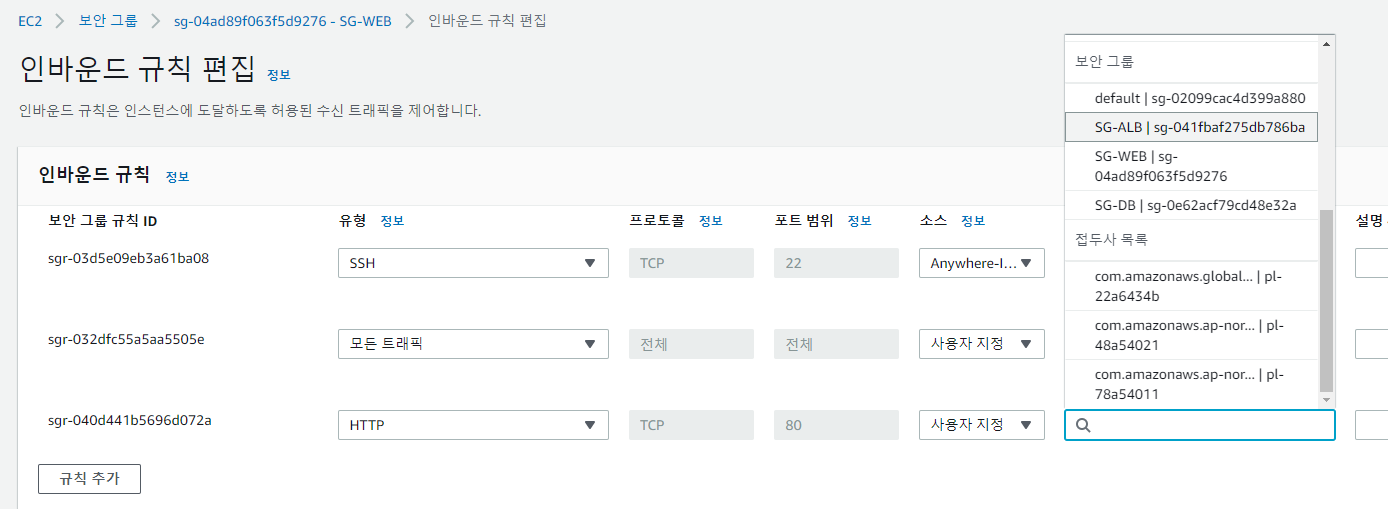Screen dimensions: 1388x509
Task: Select prefix list pl-22a6434b
Action: (1192, 286)
